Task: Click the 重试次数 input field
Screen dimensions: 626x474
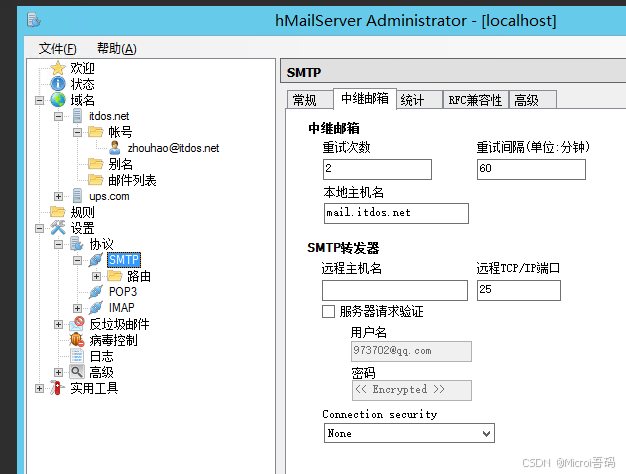Action: pos(377,169)
